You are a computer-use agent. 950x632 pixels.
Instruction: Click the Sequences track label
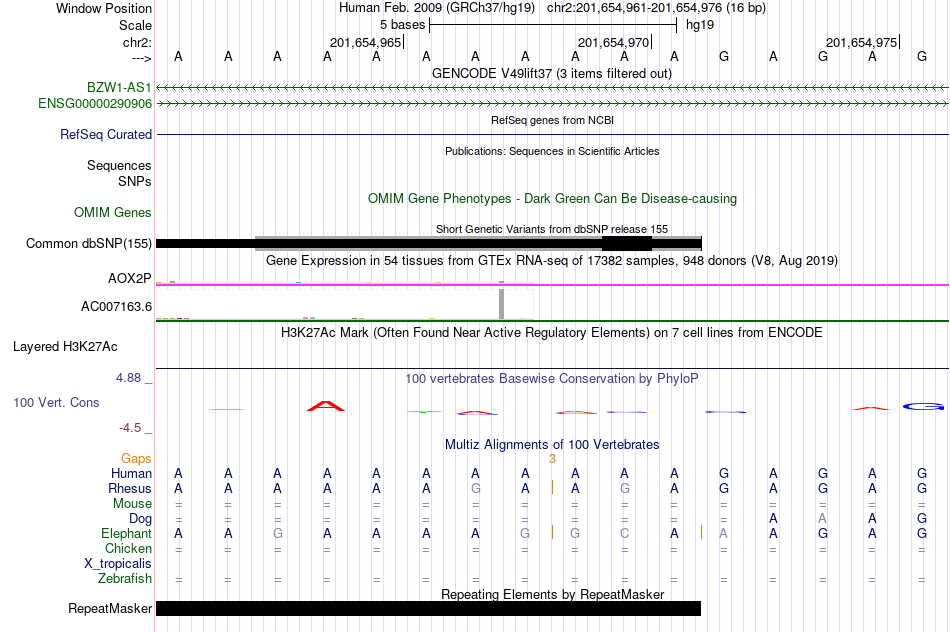click(119, 165)
